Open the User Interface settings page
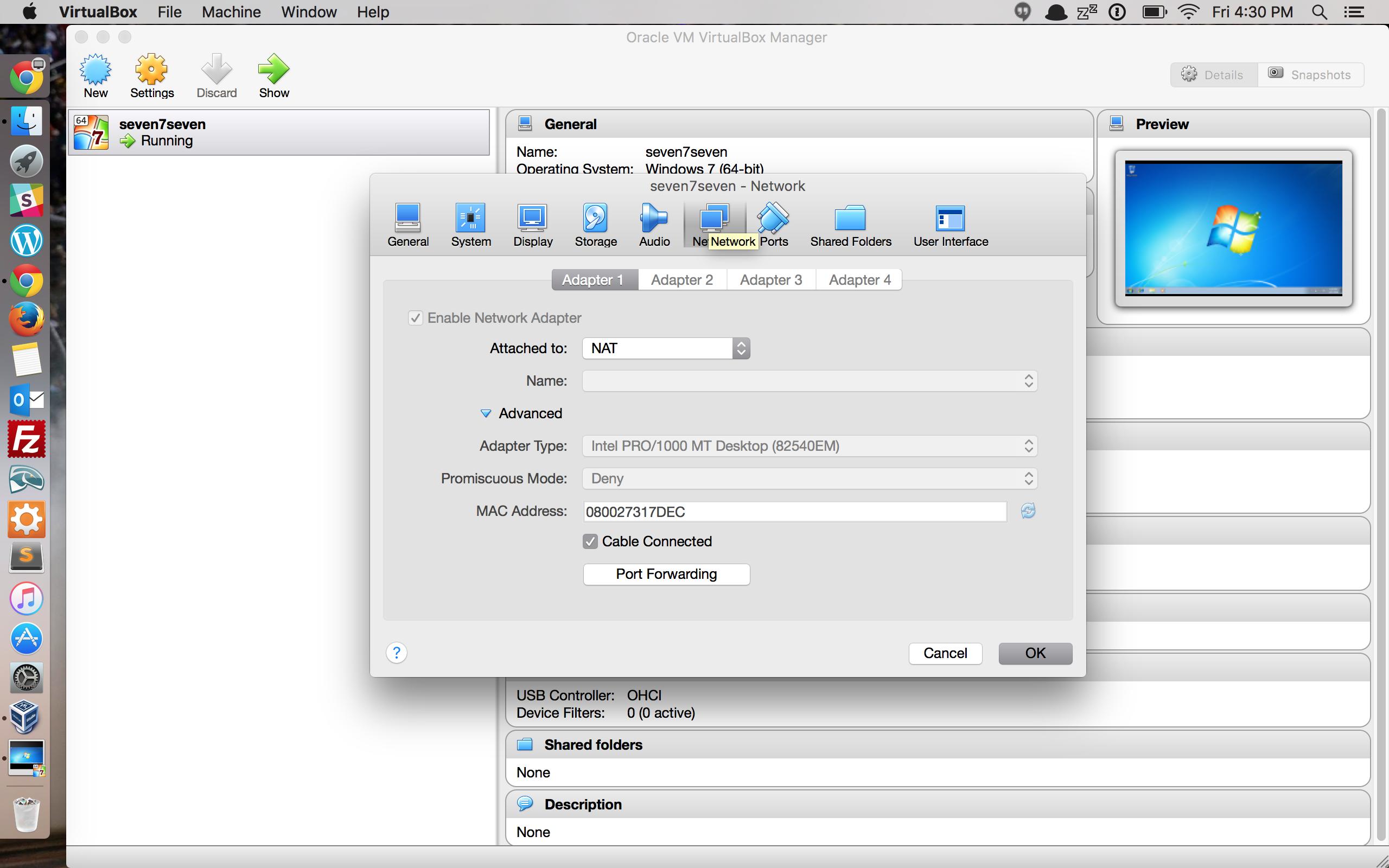Viewport: 1389px width, 868px height. pos(950,224)
